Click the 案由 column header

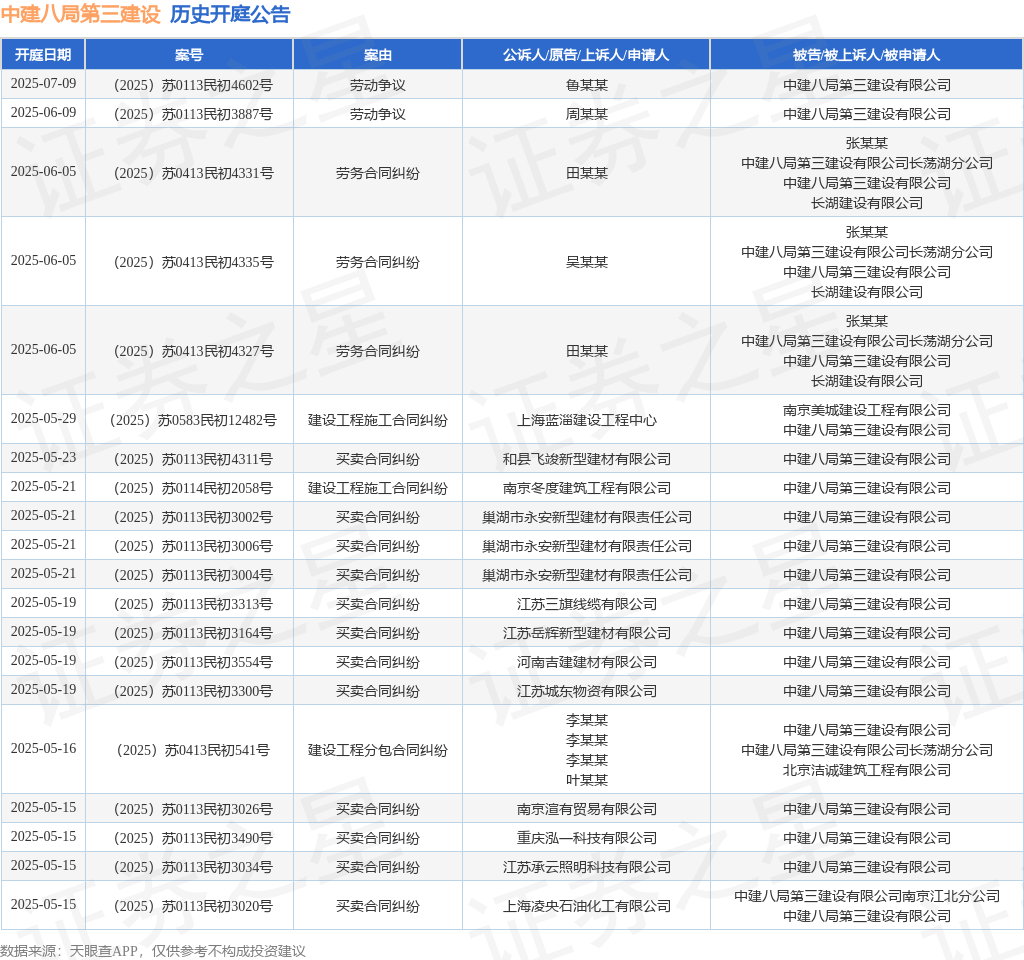click(x=377, y=55)
